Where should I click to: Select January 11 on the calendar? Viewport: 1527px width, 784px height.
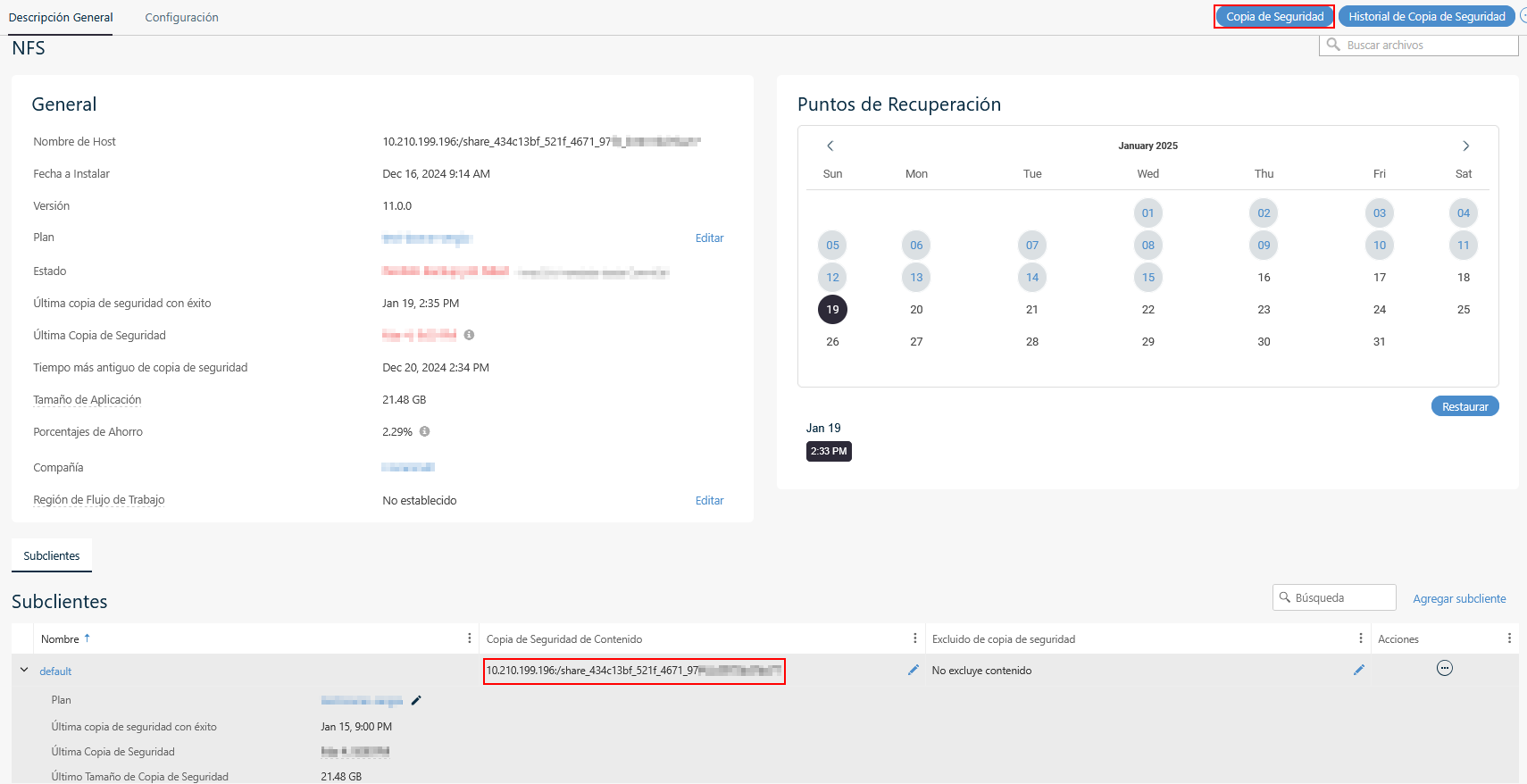coord(1463,245)
